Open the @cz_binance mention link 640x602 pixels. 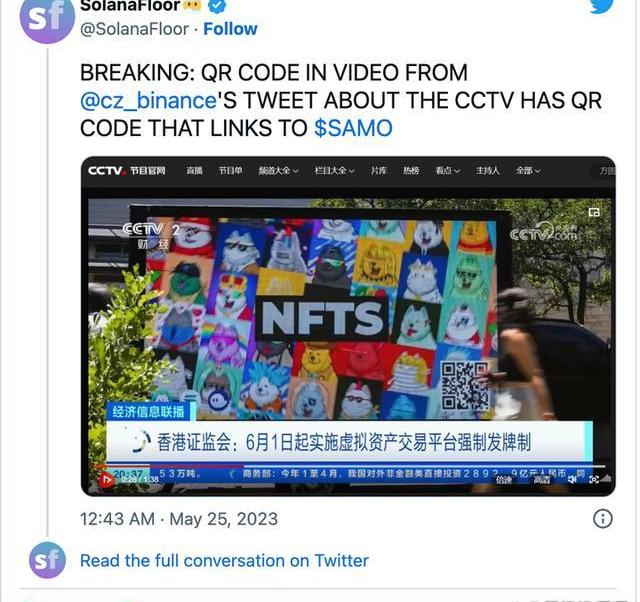(148, 100)
